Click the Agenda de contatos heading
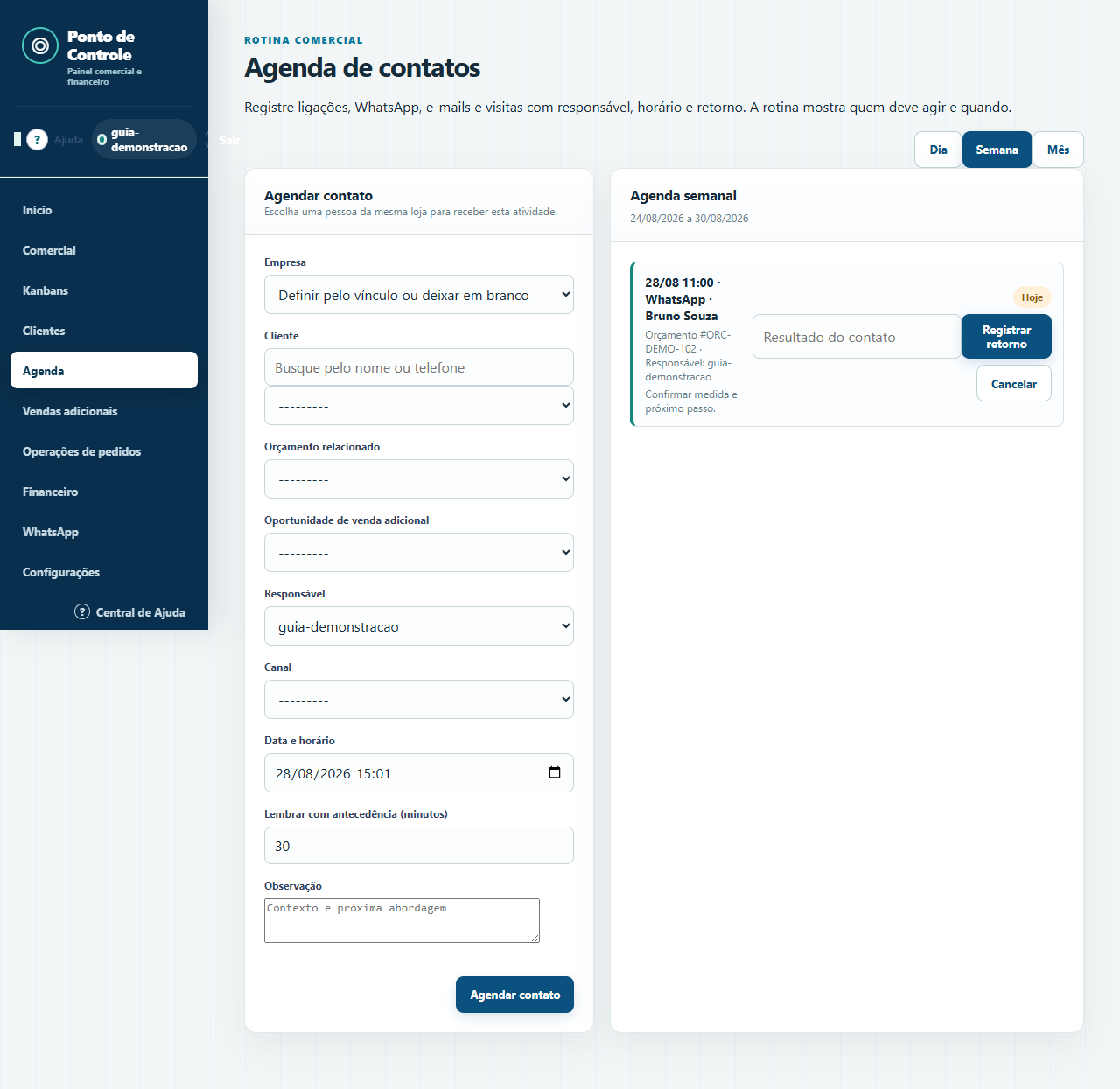The width and height of the screenshot is (1120, 1089). 362,67
